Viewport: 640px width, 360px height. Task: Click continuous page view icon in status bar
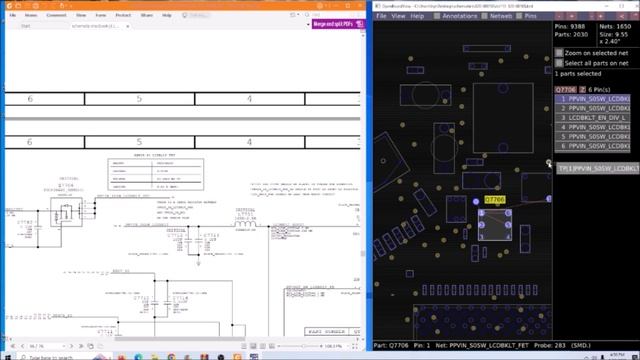point(253,346)
